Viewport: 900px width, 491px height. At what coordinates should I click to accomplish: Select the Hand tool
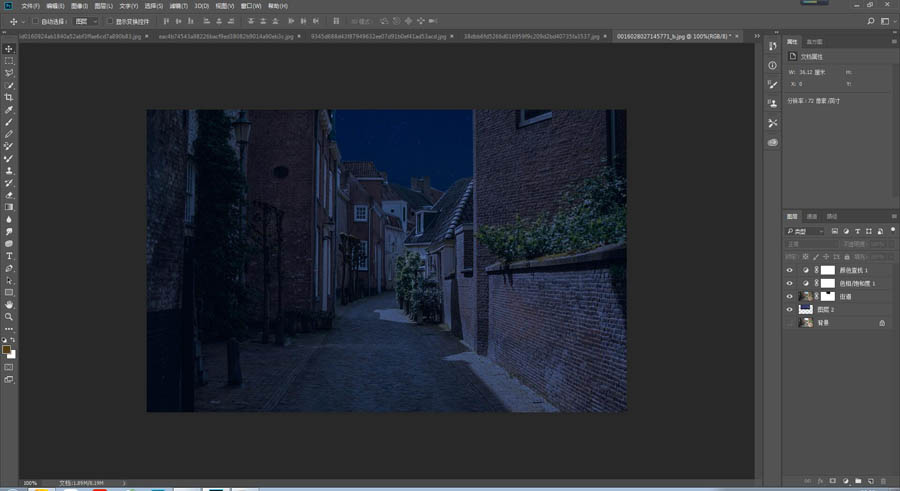click(x=9, y=304)
